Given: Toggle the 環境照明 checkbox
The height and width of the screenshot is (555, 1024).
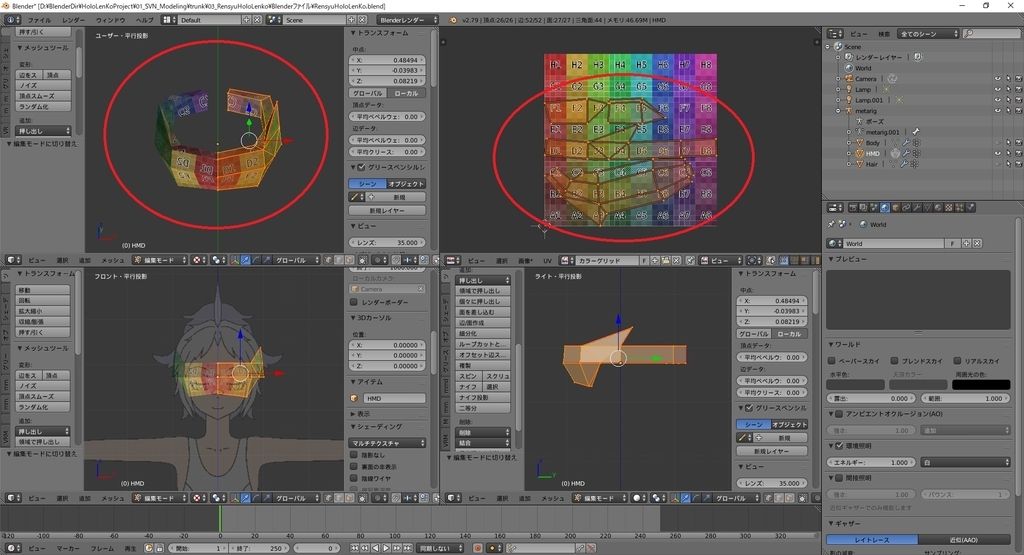Looking at the screenshot, I should click(x=839, y=446).
